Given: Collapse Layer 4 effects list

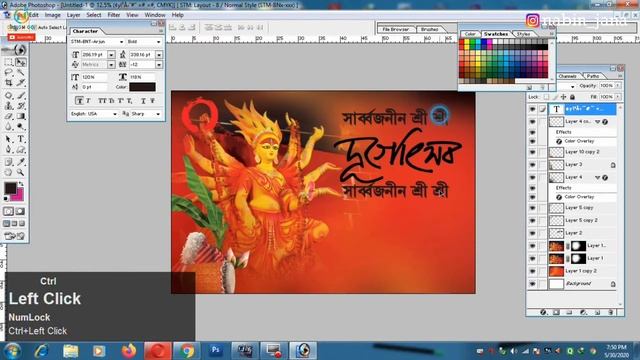Looking at the screenshot, I should (598, 178).
